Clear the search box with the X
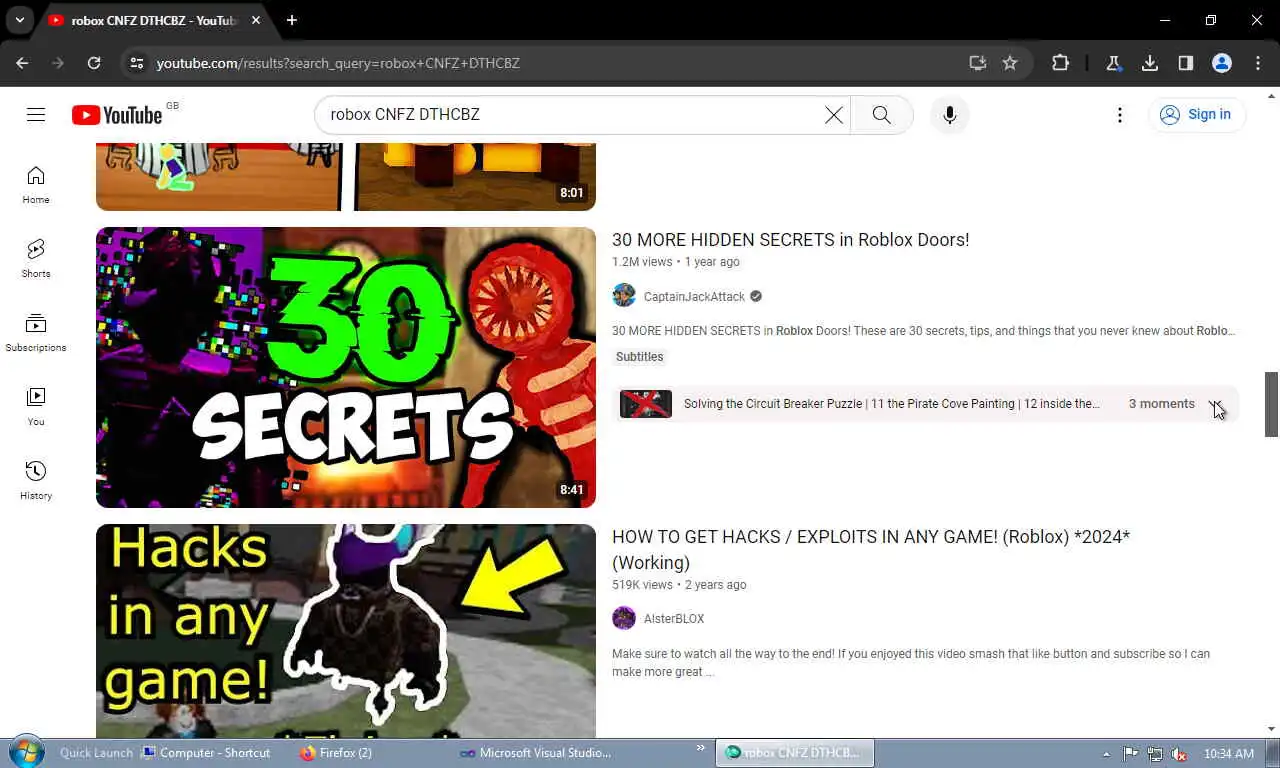The height and width of the screenshot is (768, 1280). click(x=833, y=115)
